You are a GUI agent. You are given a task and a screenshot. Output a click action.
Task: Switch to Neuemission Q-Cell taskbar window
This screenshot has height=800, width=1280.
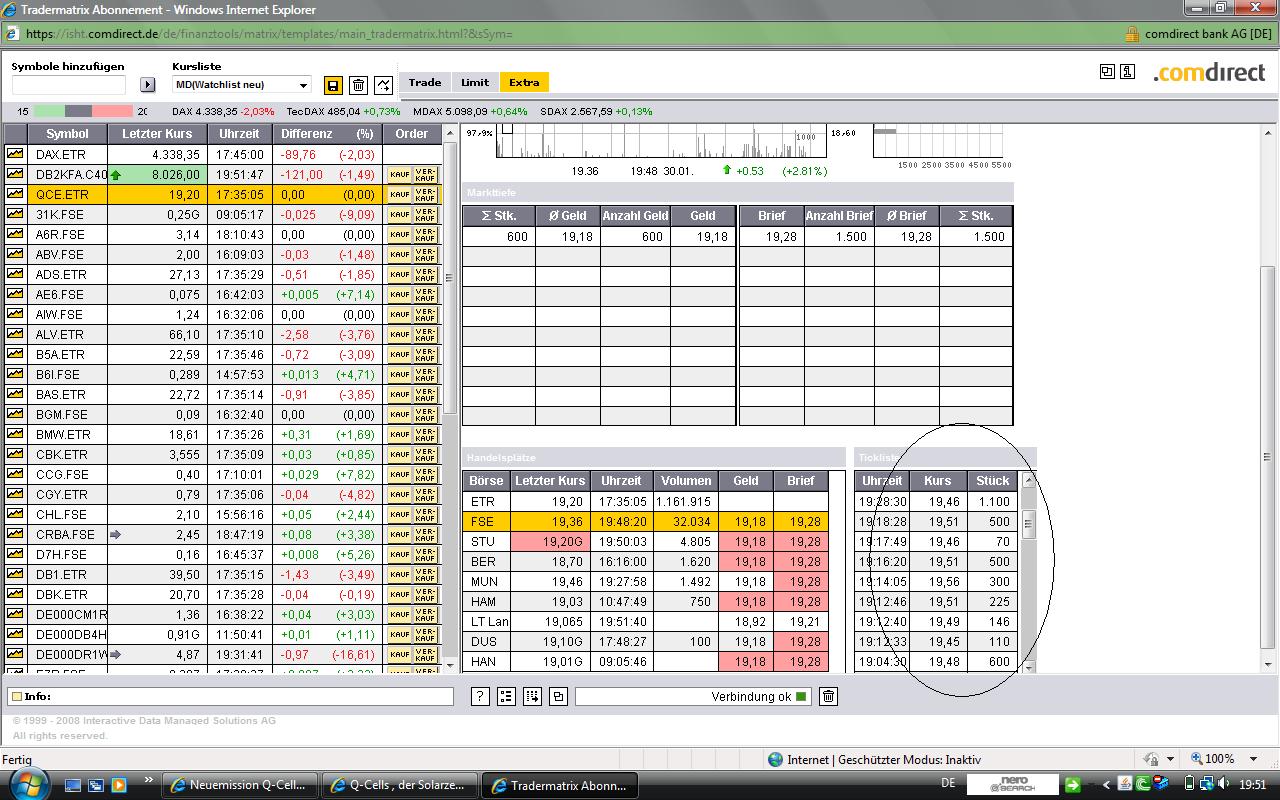click(240, 785)
